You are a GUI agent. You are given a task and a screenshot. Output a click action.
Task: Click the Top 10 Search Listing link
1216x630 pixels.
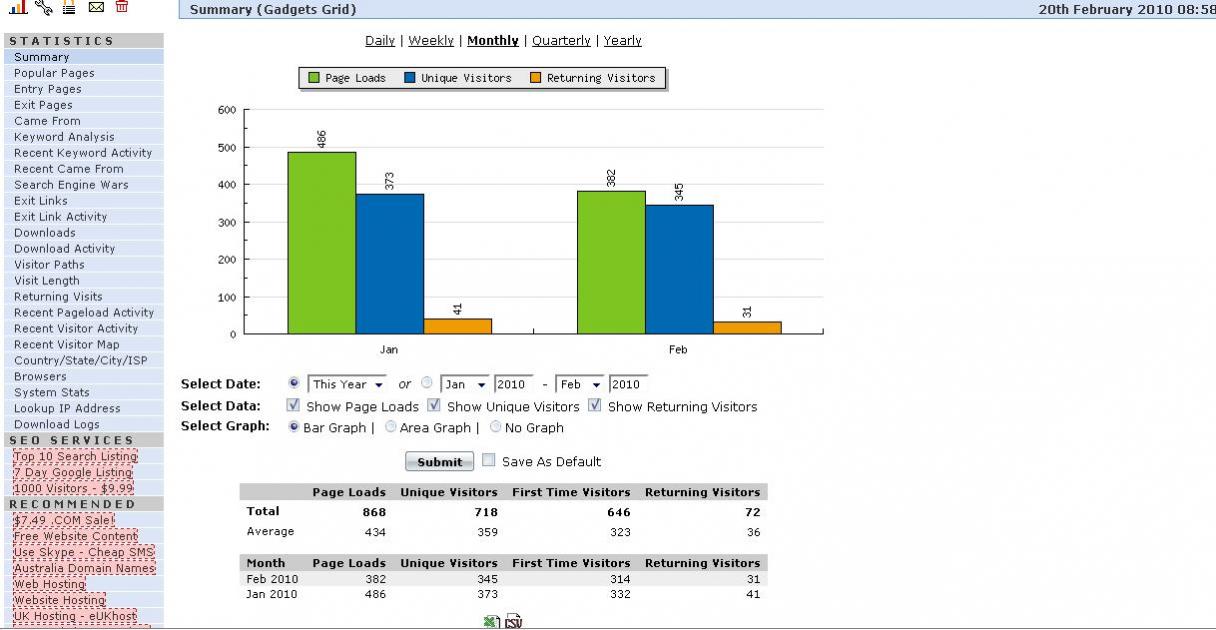75,457
